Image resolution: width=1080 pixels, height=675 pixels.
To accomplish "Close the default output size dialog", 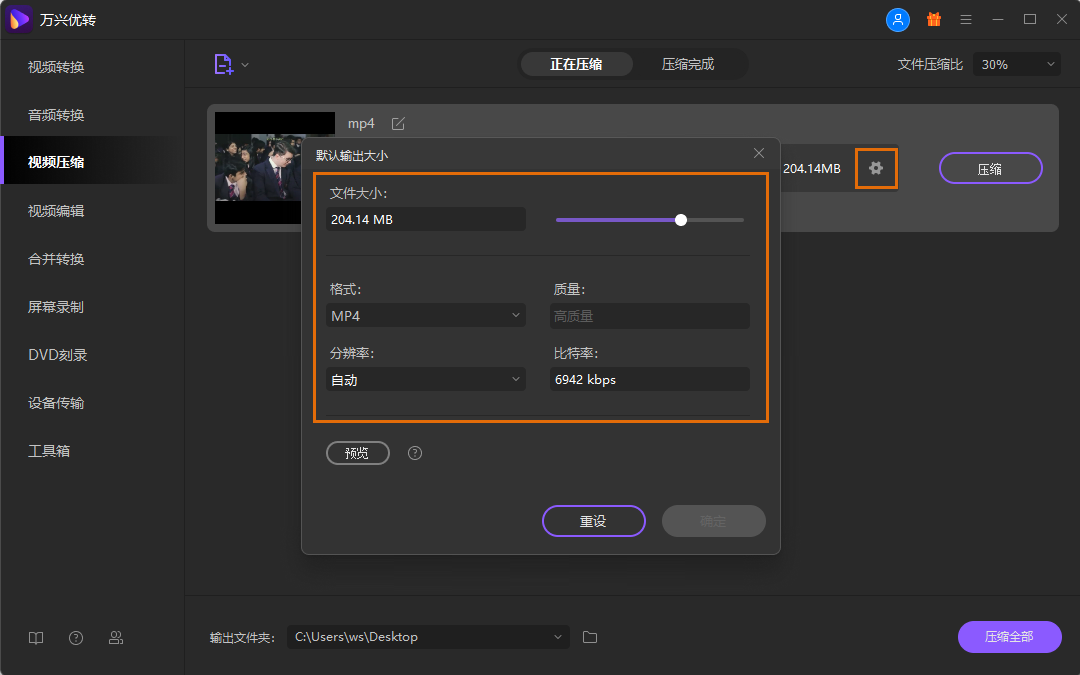I will tap(759, 153).
